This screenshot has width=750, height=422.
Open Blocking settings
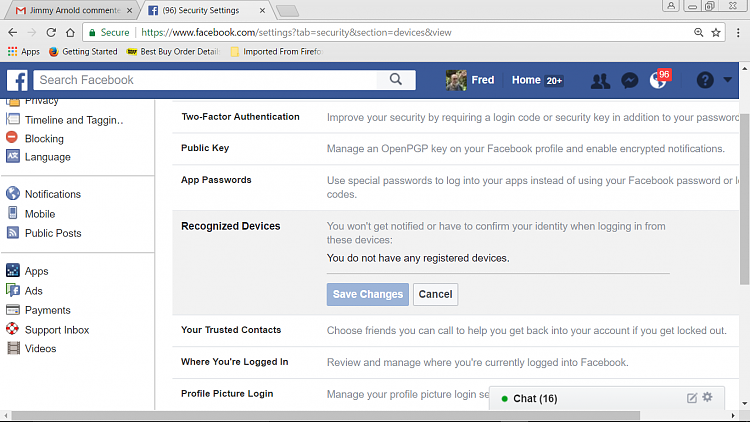tap(44, 139)
